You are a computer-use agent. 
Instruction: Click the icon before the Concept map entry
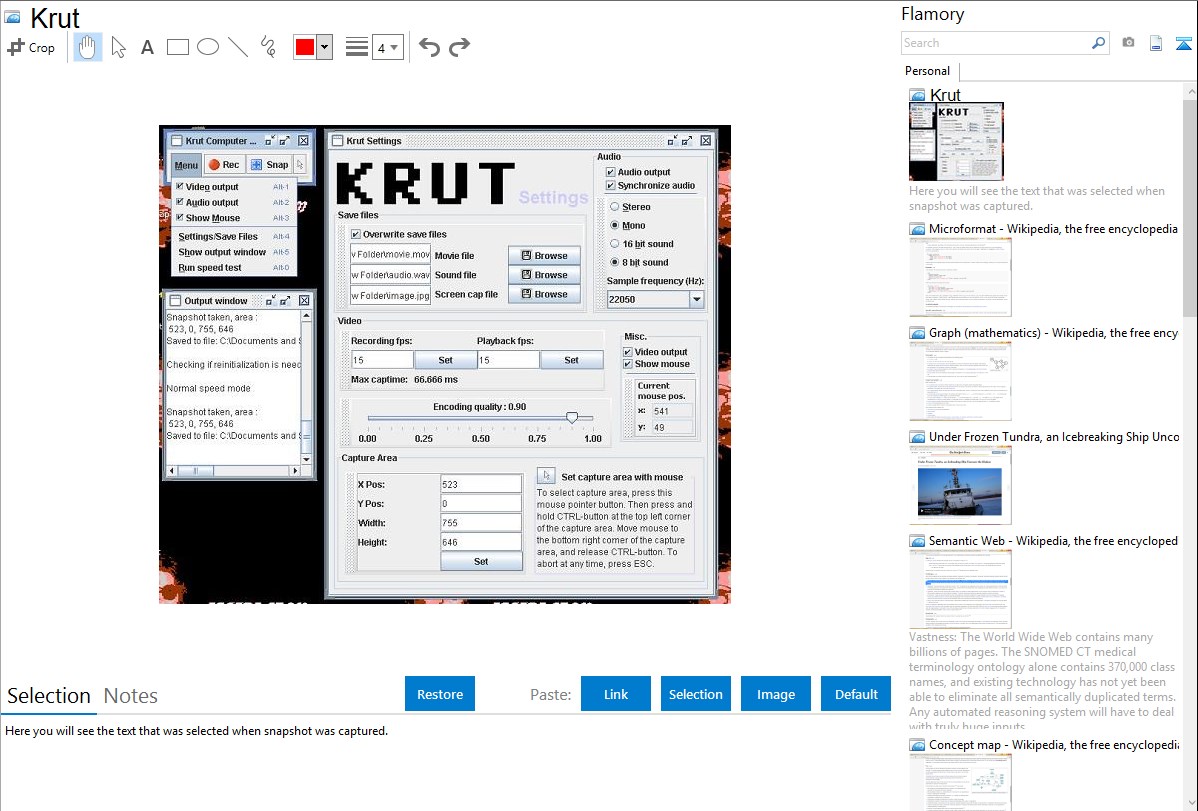coord(917,745)
